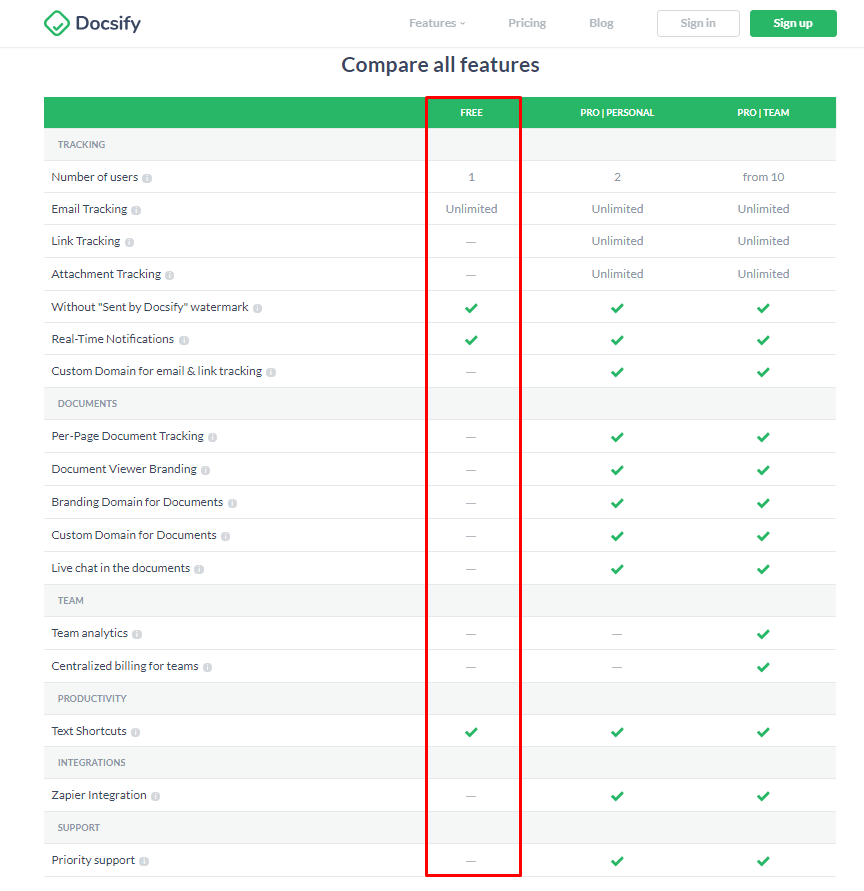Screen dimensions: 864x891
Task: Click info icon next to Attachment Tracking
Action: pos(169,275)
